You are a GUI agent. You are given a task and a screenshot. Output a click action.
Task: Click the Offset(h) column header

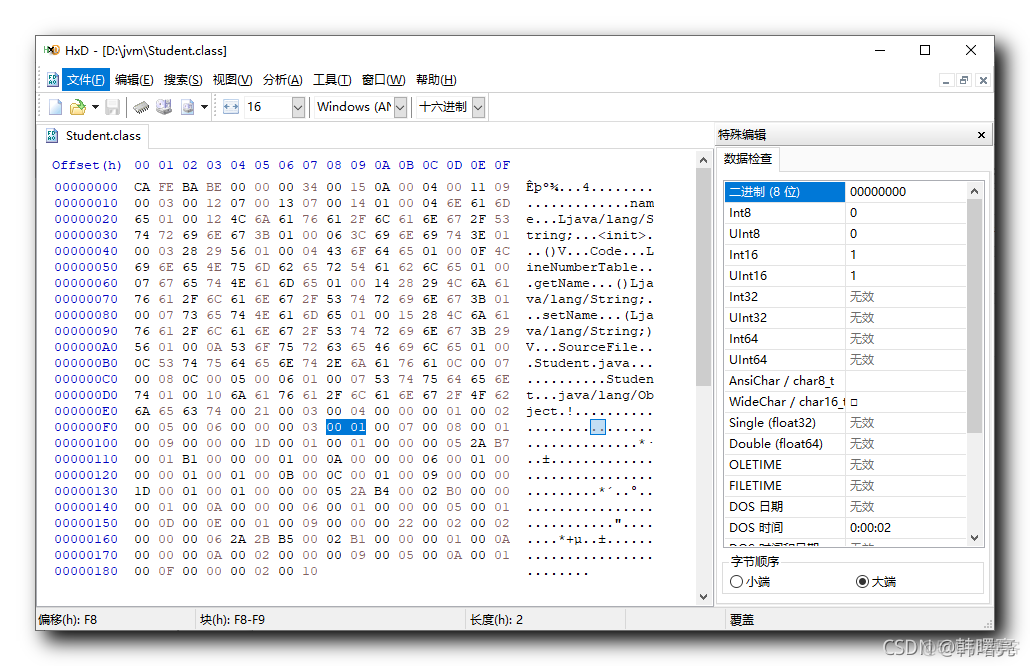pyautogui.click(x=87, y=166)
